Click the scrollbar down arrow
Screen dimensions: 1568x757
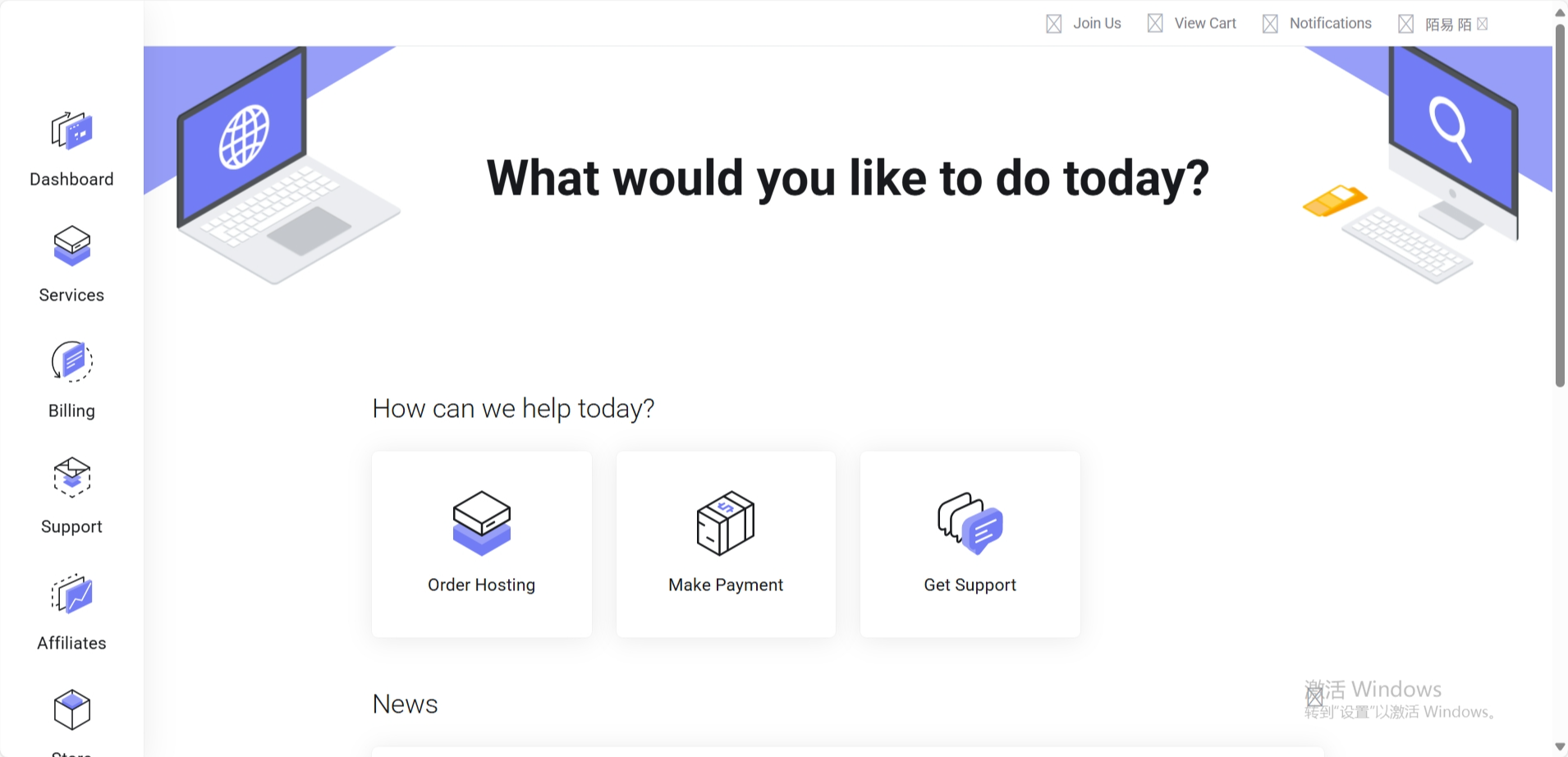click(1560, 747)
